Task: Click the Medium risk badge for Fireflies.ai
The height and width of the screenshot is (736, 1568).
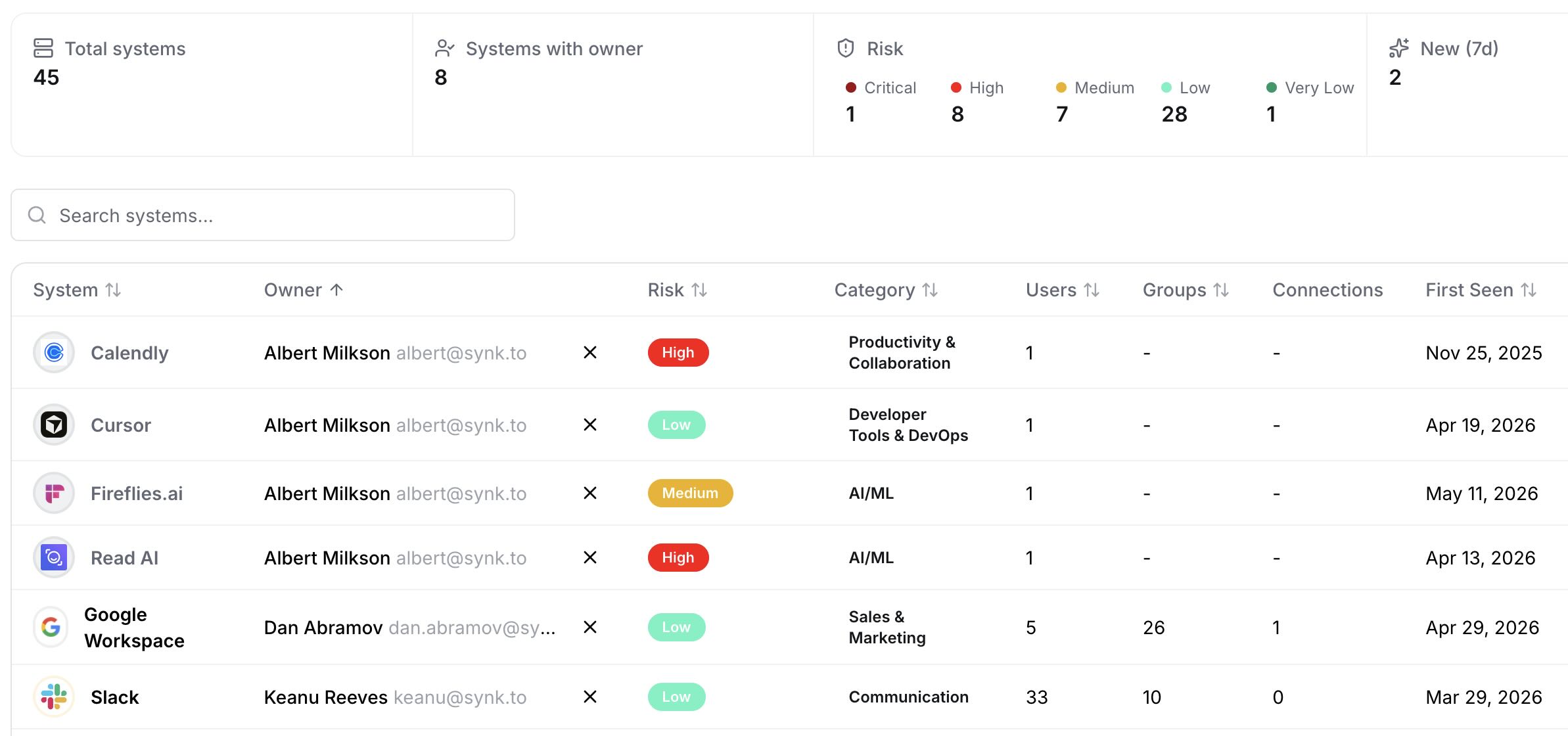Action: coord(690,493)
